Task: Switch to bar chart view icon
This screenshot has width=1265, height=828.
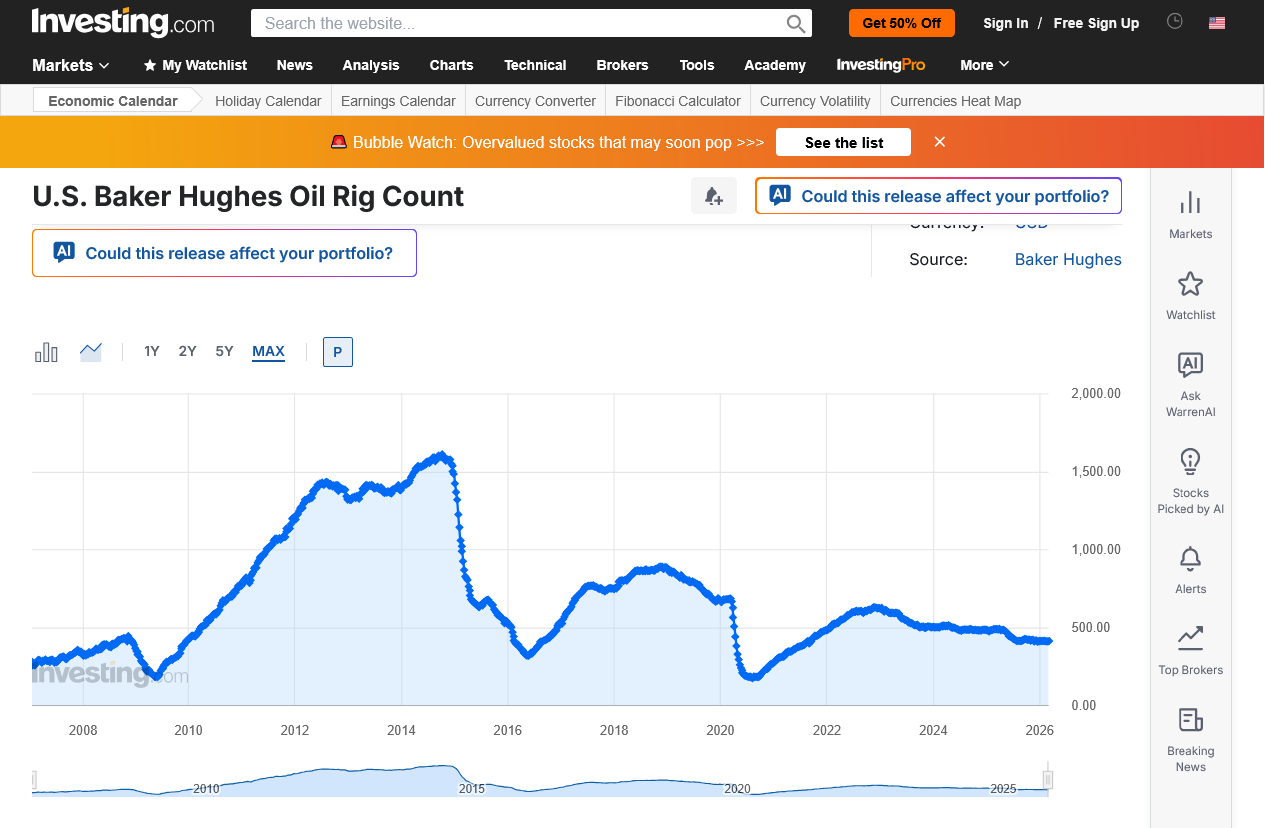Action: click(46, 352)
